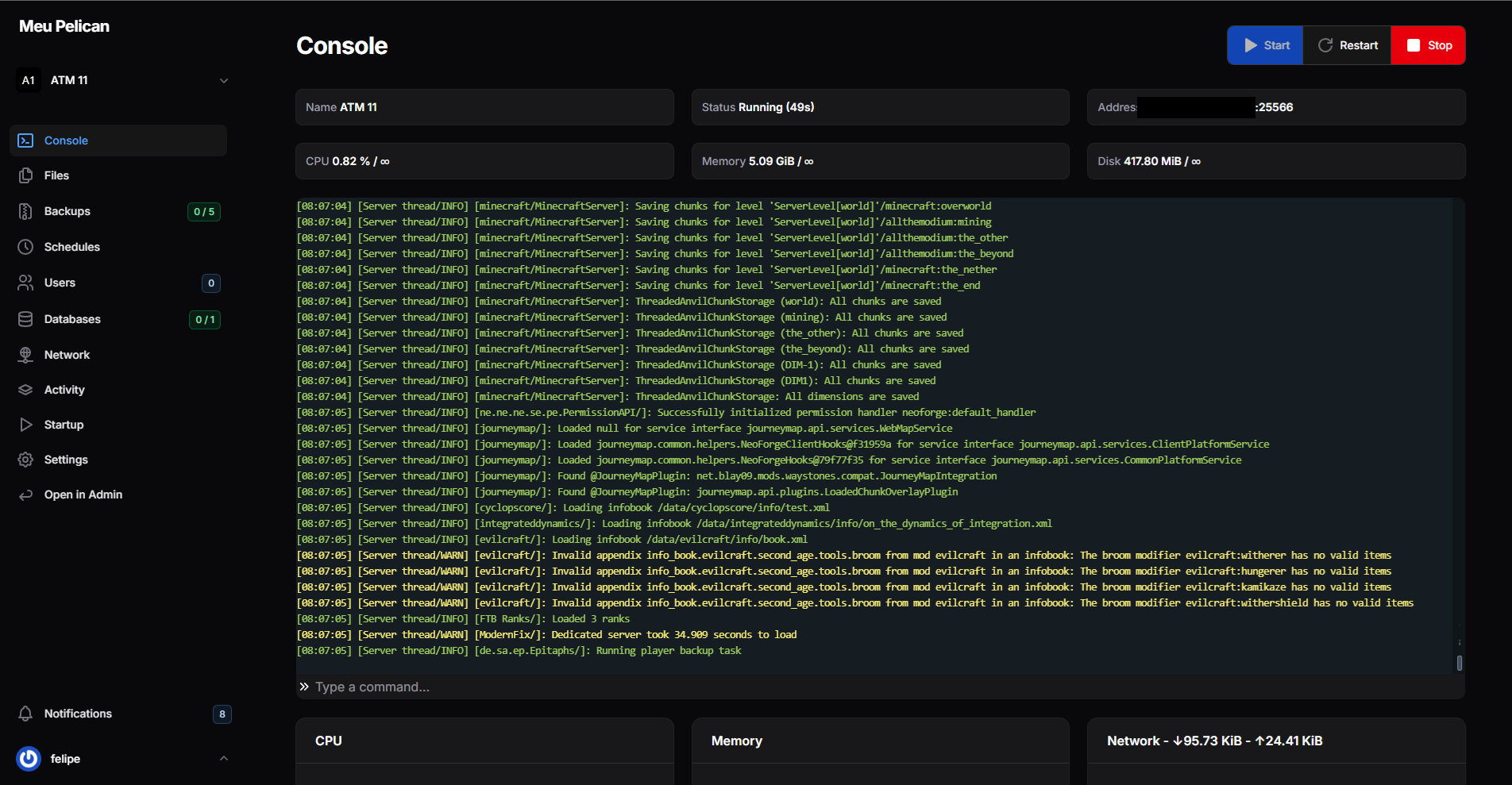The width and height of the screenshot is (1512, 785).
Task: Click the CPU chart panel header
Action: point(484,741)
